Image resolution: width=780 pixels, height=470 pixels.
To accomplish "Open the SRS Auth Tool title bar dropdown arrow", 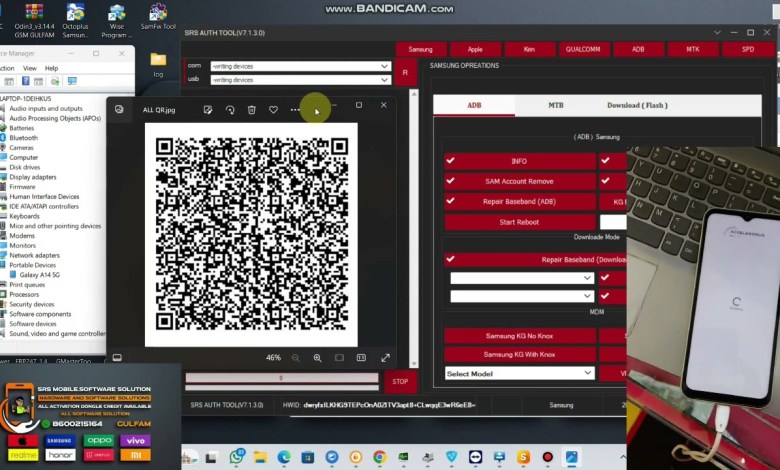I will coord(717,33).
